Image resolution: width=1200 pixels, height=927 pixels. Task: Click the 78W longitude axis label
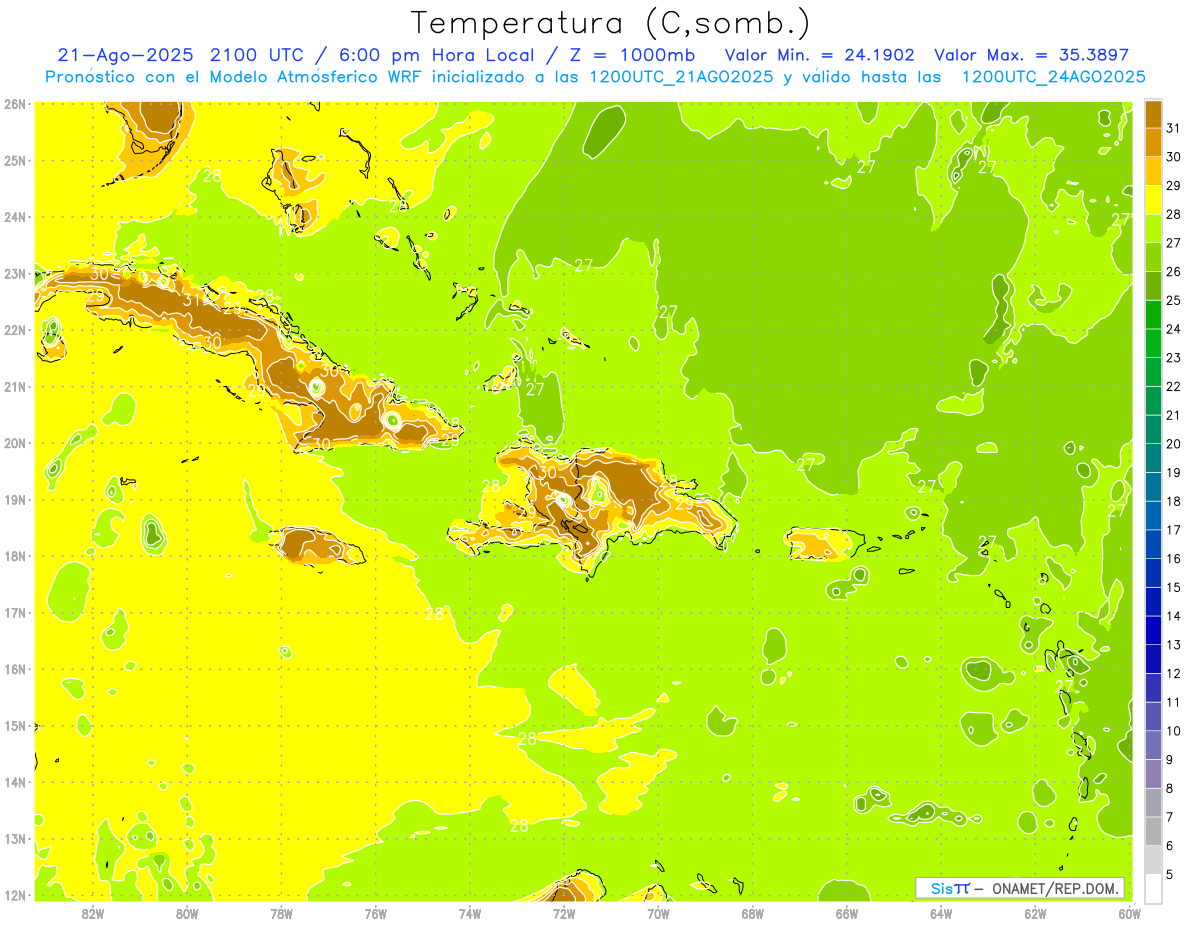[x=281, y=913]
